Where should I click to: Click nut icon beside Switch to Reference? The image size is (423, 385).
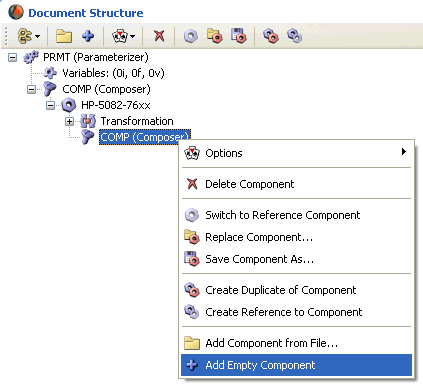192,215
